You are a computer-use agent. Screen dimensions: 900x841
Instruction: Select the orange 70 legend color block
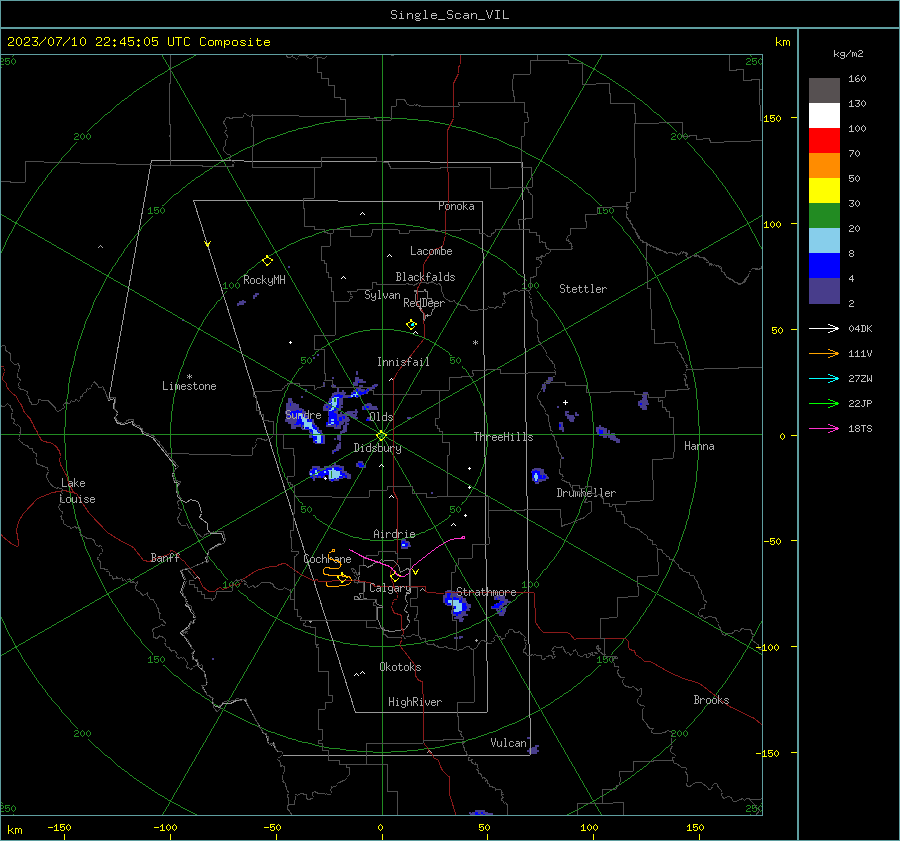point(824,165)
